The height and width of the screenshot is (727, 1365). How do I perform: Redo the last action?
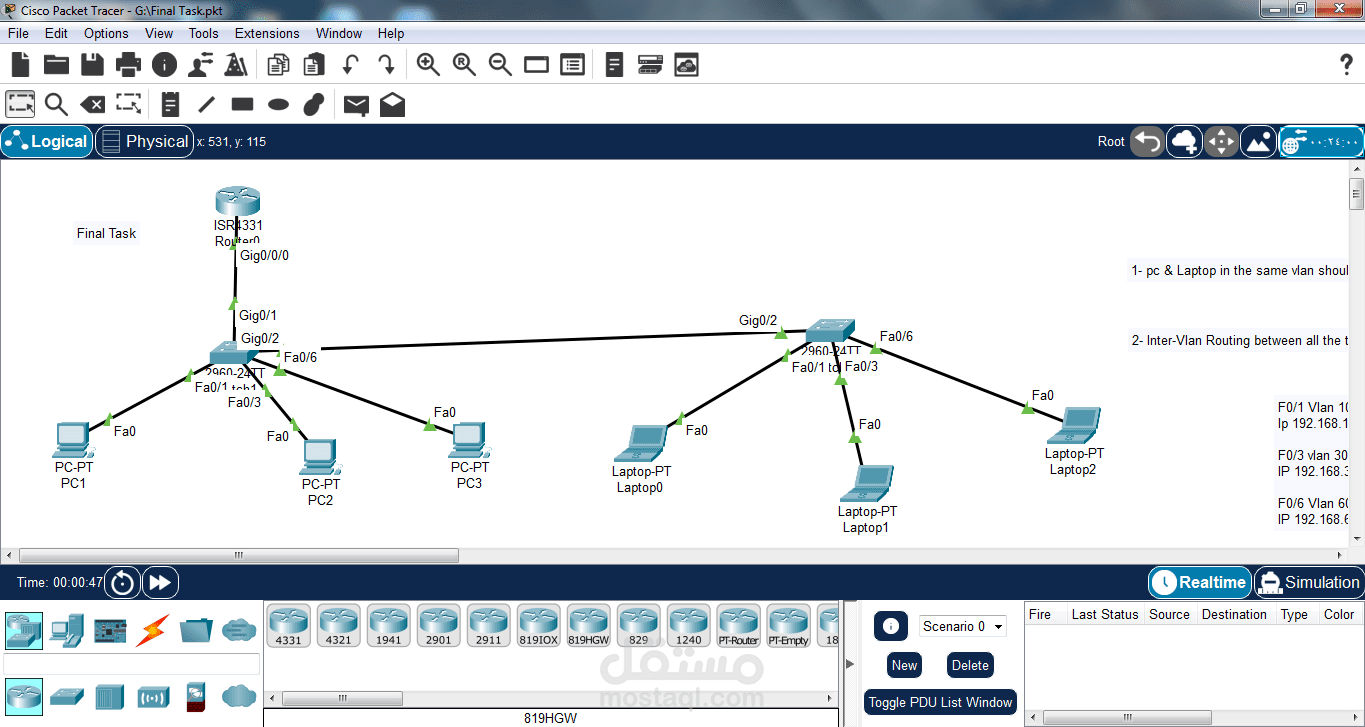click(x=386, y=65)
